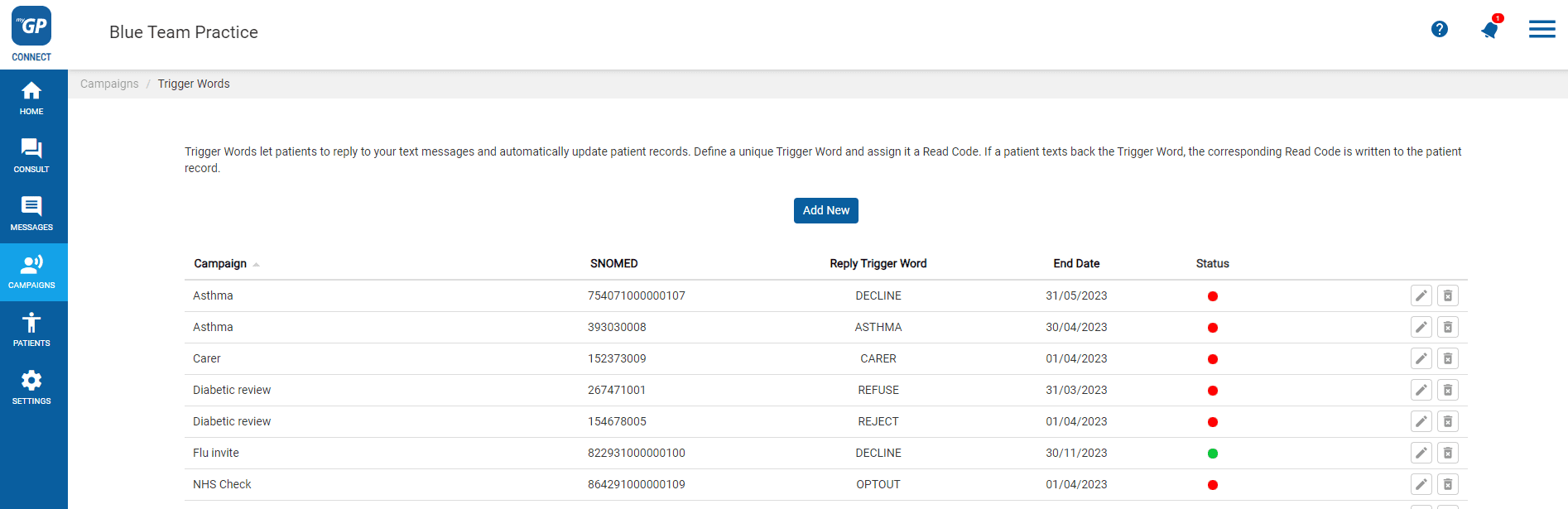The width and height of the screenshot is (1568, 509).
Task: Open the Patients section
Action: click(x=31, y=330)
